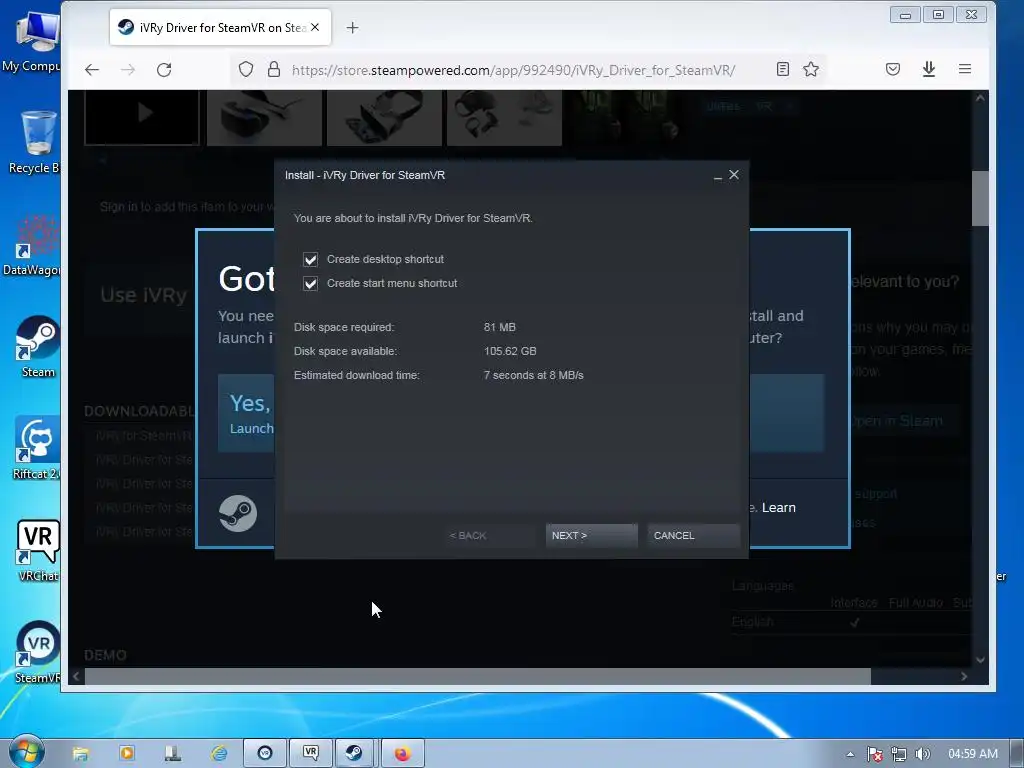This screenshot has height=768, width=1024.
Task: Open the Firefox hamburger menu
Action: [x=965, y=69]
